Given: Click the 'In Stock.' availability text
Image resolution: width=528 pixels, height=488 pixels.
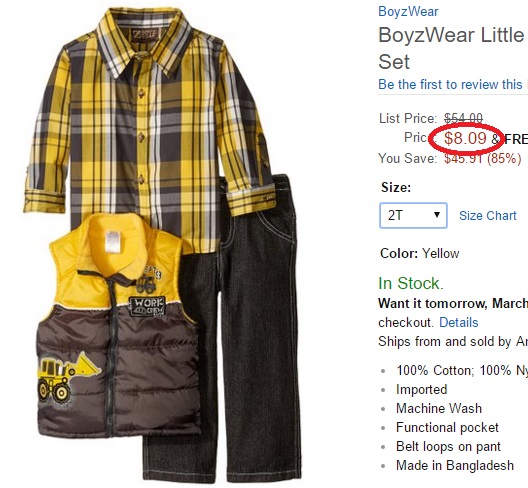Looking at the screenshot, I should [411, 283].
